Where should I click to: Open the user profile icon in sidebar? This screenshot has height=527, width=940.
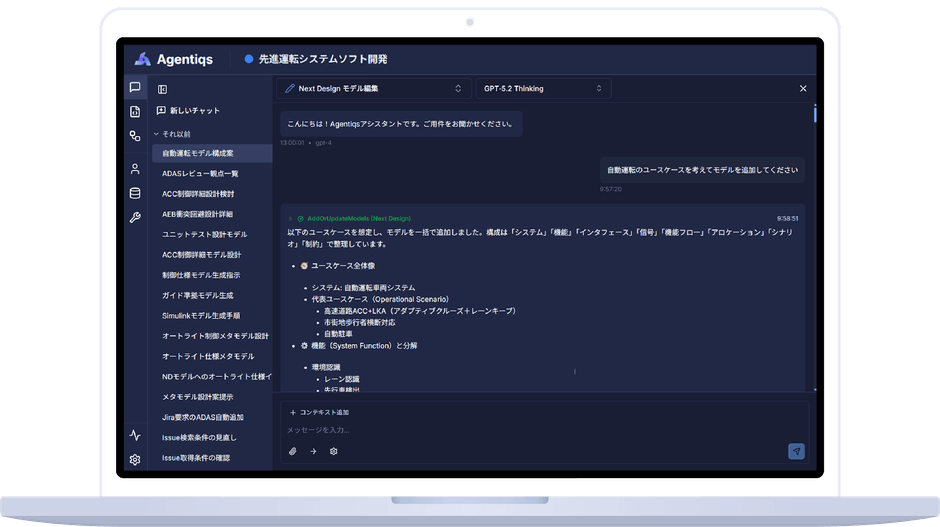click(x=135, y=169)
